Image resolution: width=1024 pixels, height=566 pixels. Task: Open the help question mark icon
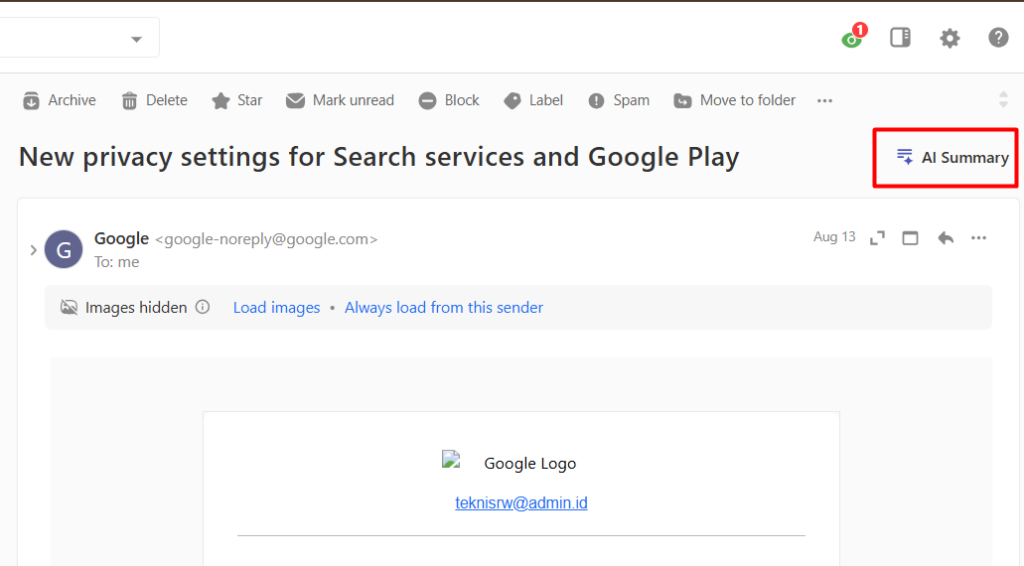coord(998,38)
